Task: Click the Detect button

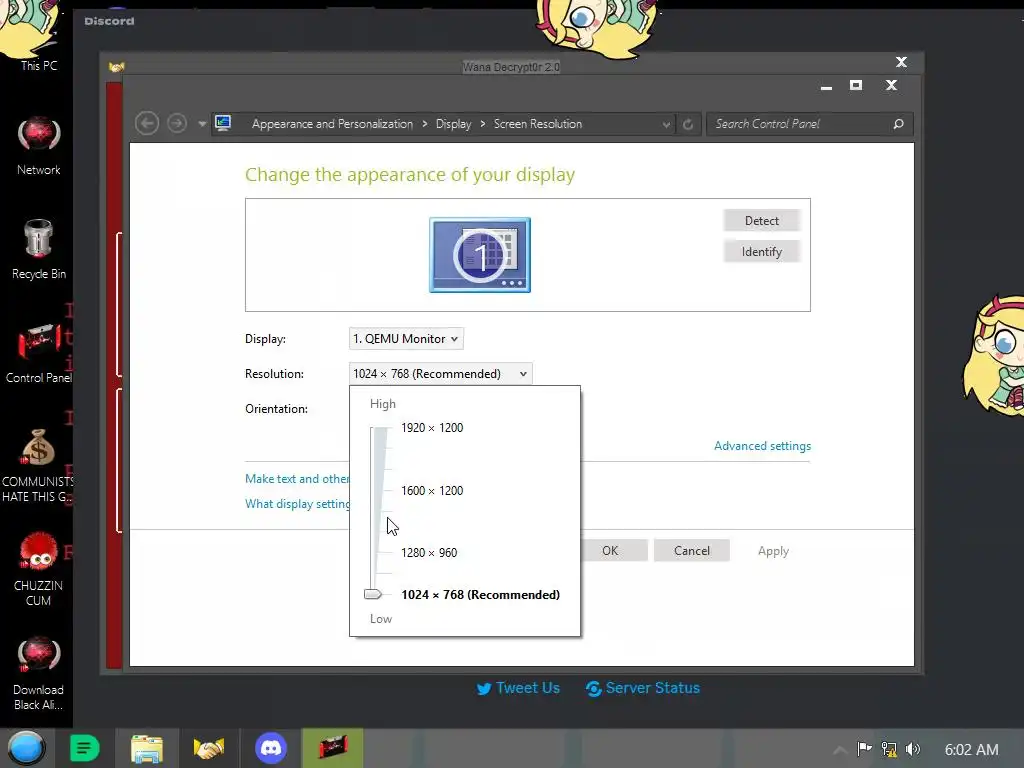Action: 761,221
